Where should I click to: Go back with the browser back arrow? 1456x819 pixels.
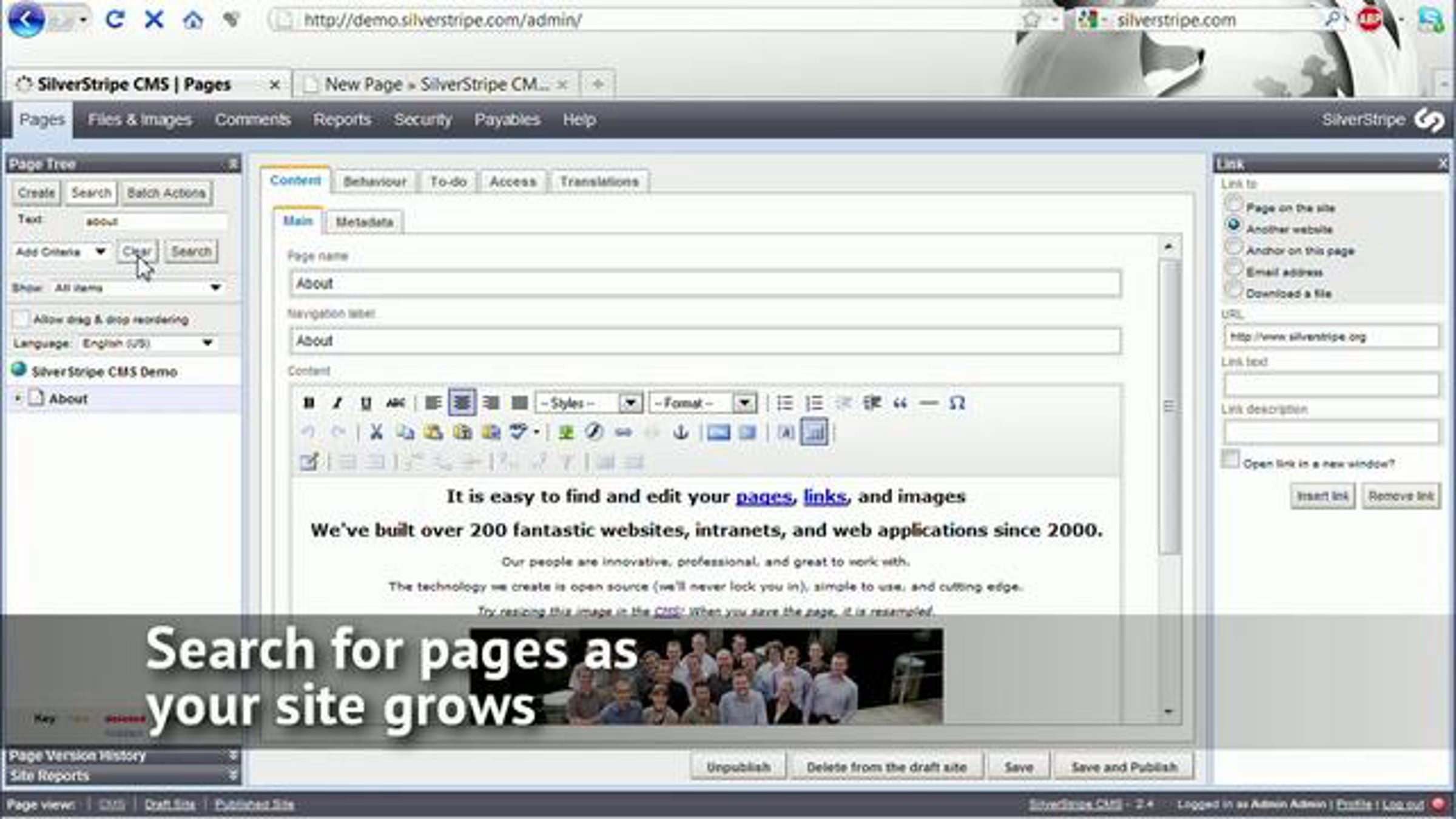coord(26,19)
